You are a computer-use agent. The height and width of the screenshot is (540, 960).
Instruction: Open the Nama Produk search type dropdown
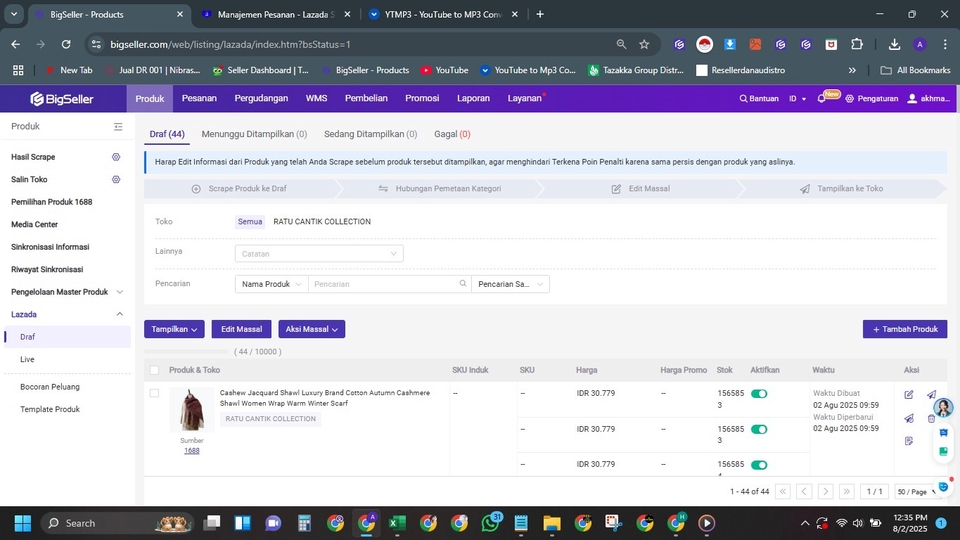coord(271,284)
